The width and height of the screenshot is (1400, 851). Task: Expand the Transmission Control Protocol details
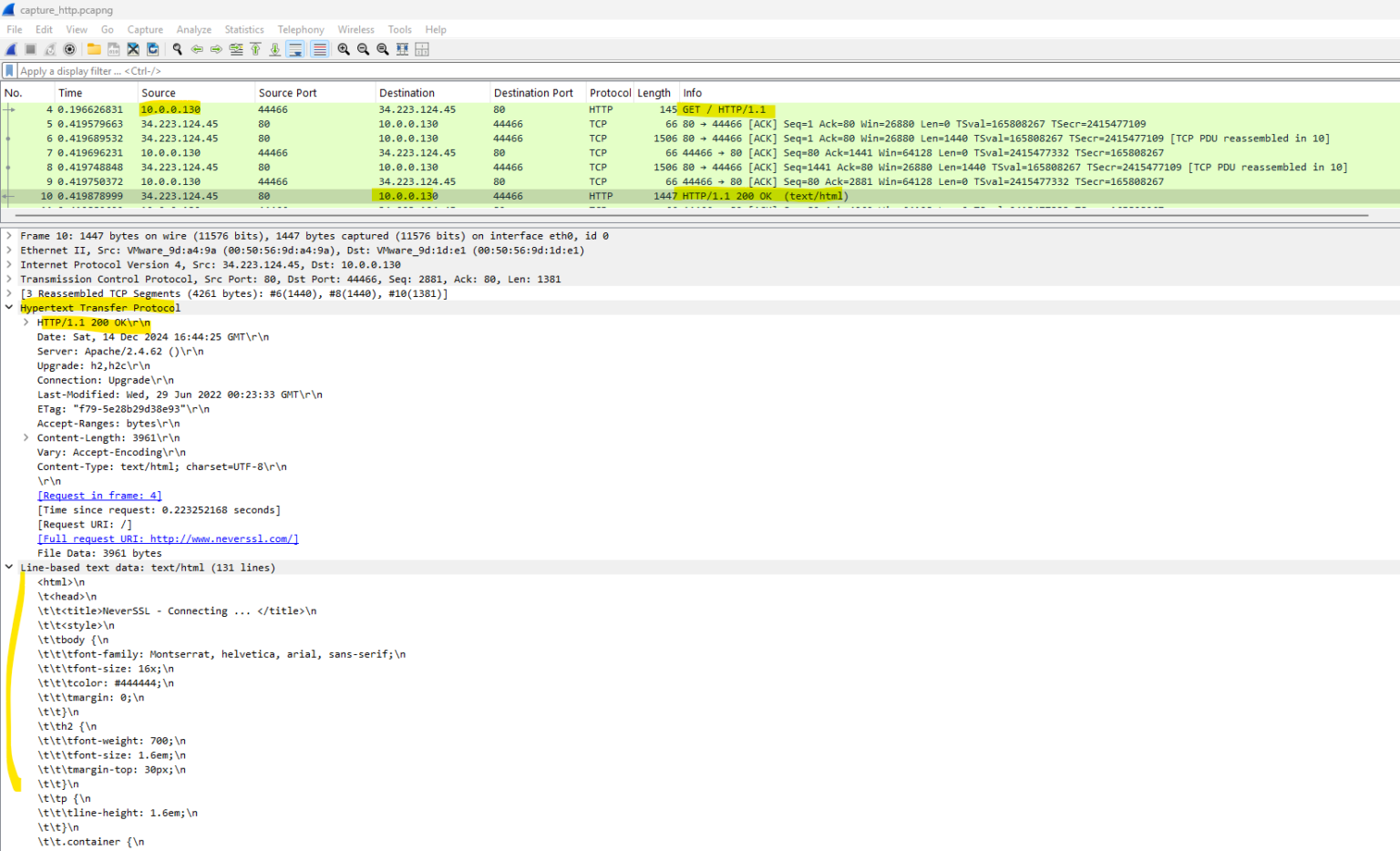tap(8, 279)
